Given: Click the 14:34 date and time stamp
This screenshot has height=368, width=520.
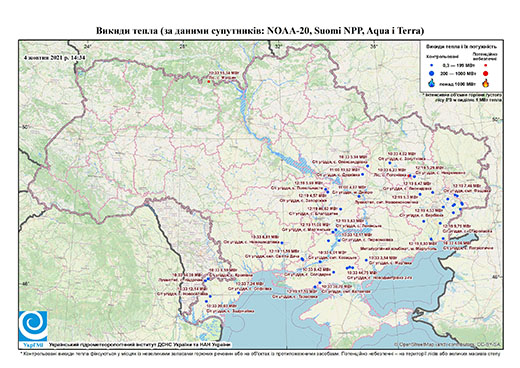Looking at the screenshot, I should 55,57.
